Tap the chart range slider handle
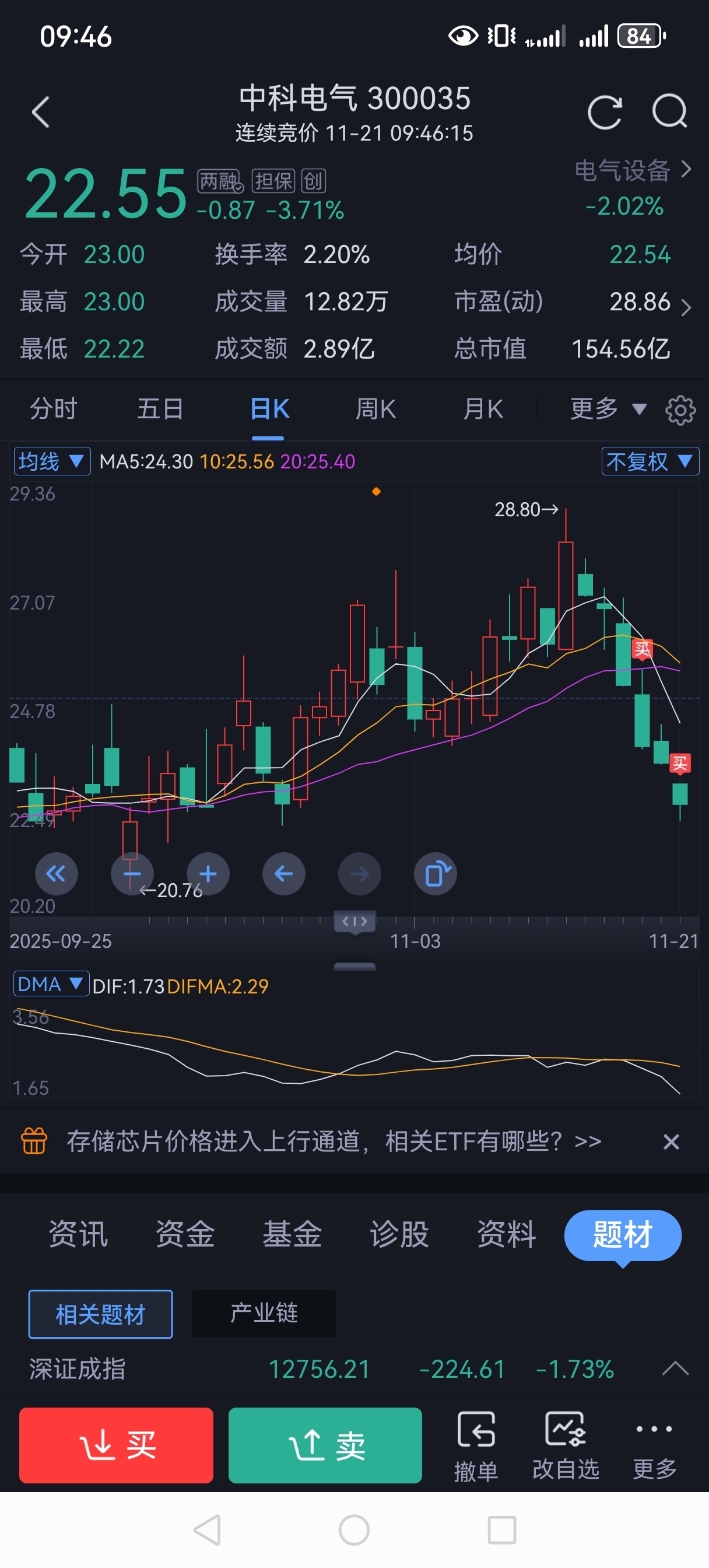709x1568 pixels. coord(355,922)
